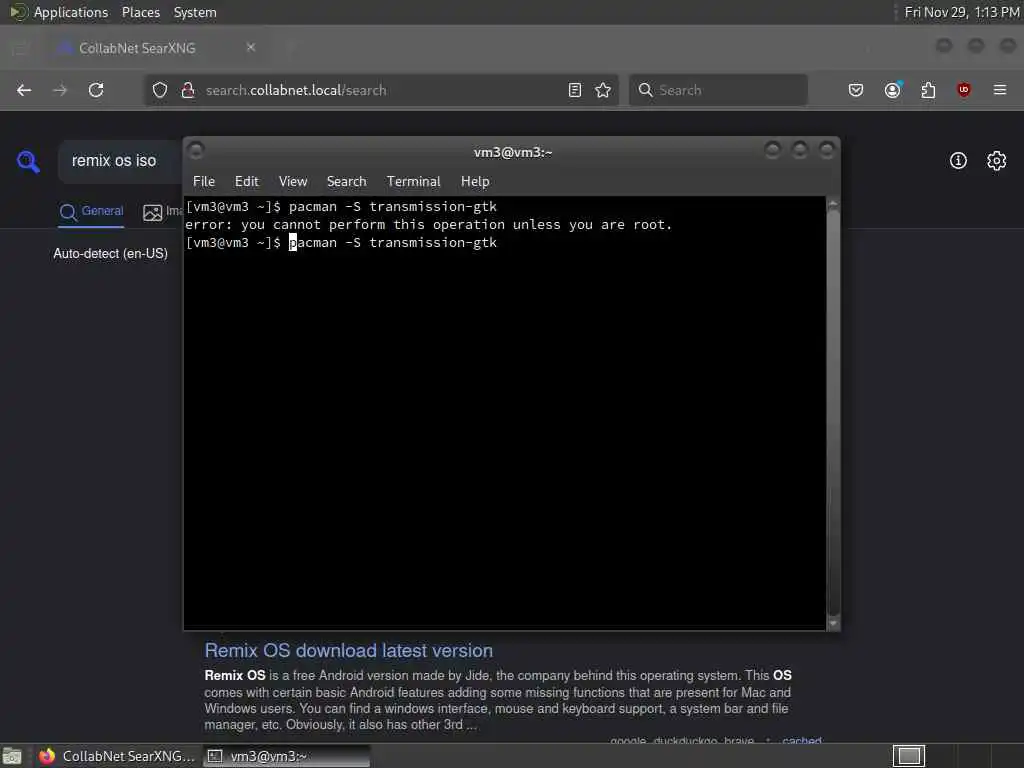Image resolution: width=1024 pixels, height=768 pixels.
Task: Show desktop from bottom panel icon
Action: pyautogui.click(x=12, y=756)
